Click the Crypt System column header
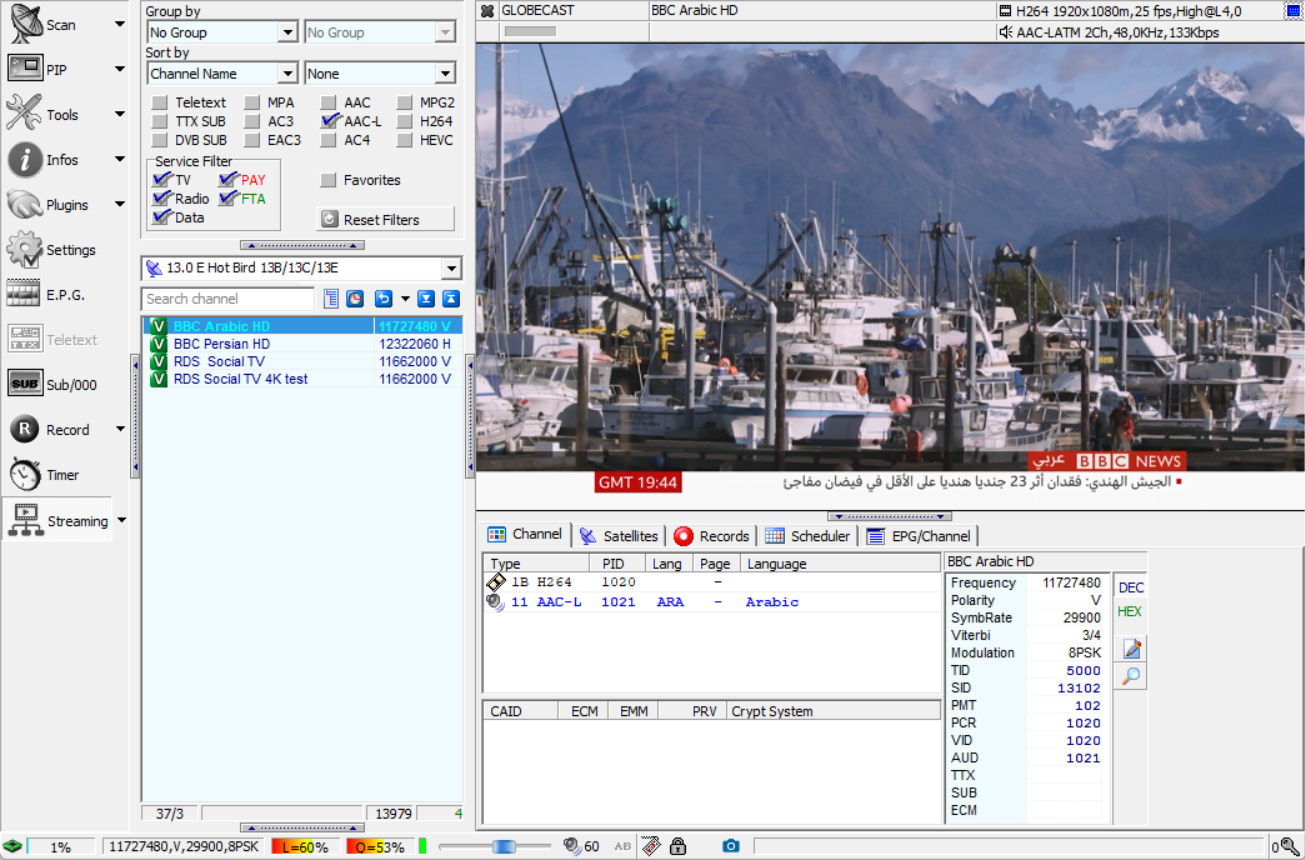 (833, 712)
